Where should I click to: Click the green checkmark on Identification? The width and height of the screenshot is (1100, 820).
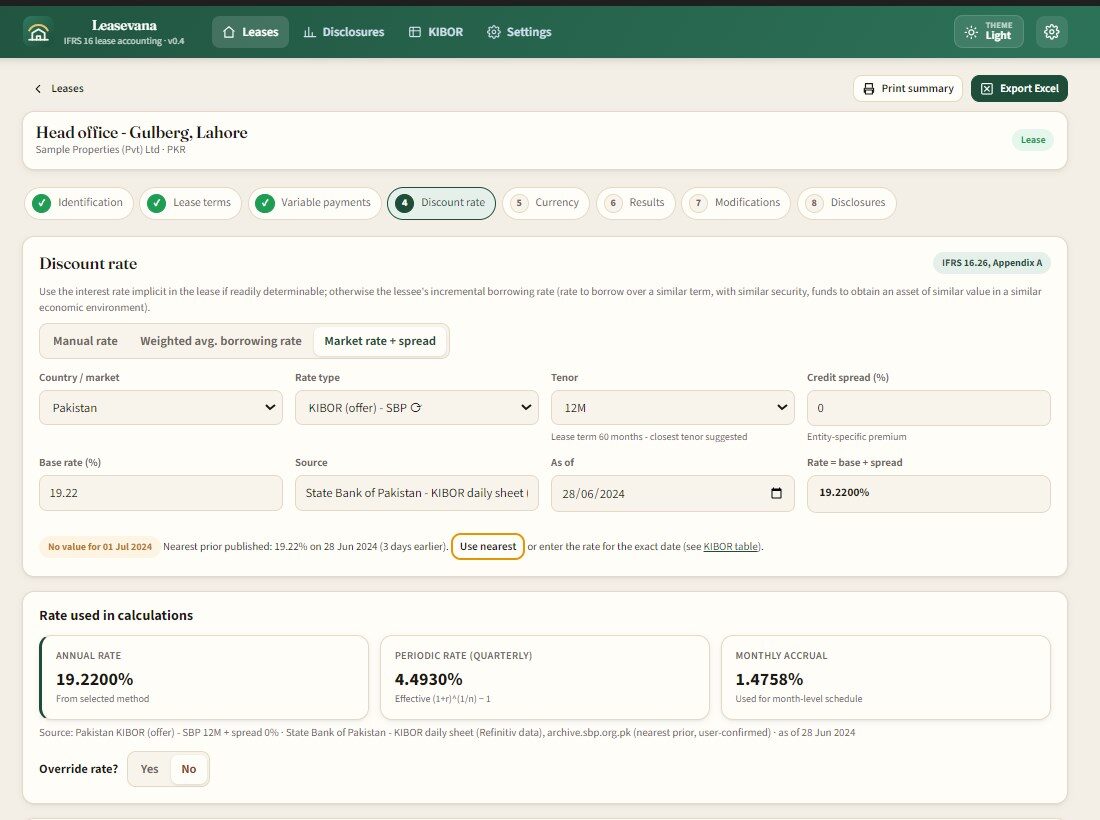click(41, 203)
